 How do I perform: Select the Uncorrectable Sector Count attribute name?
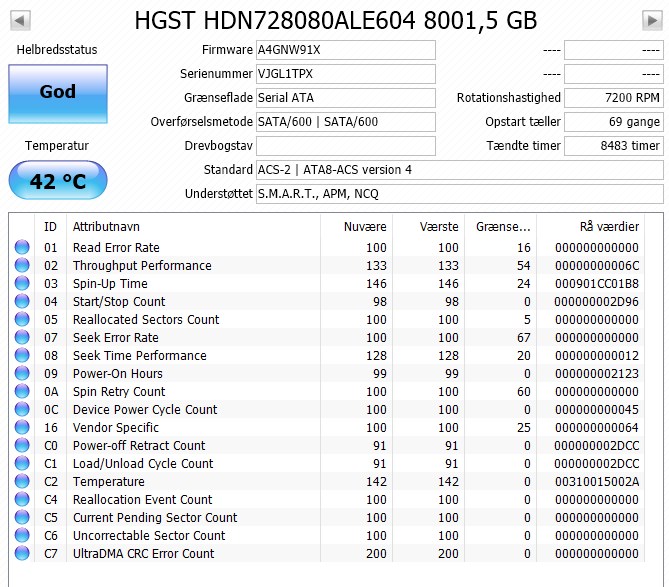click(x=149, y=535)
